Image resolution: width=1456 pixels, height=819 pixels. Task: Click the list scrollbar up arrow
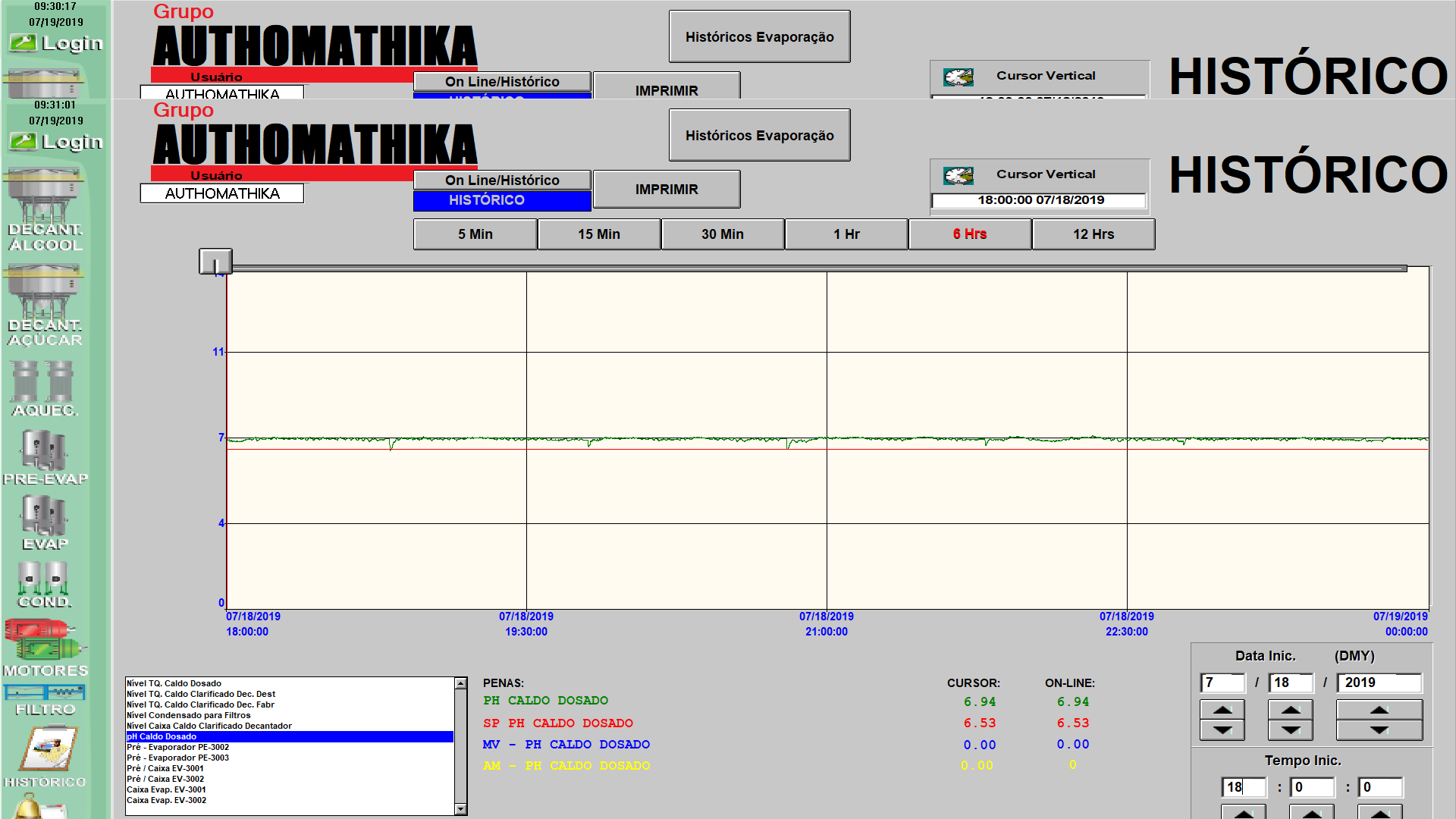click(x=460, y=683)
